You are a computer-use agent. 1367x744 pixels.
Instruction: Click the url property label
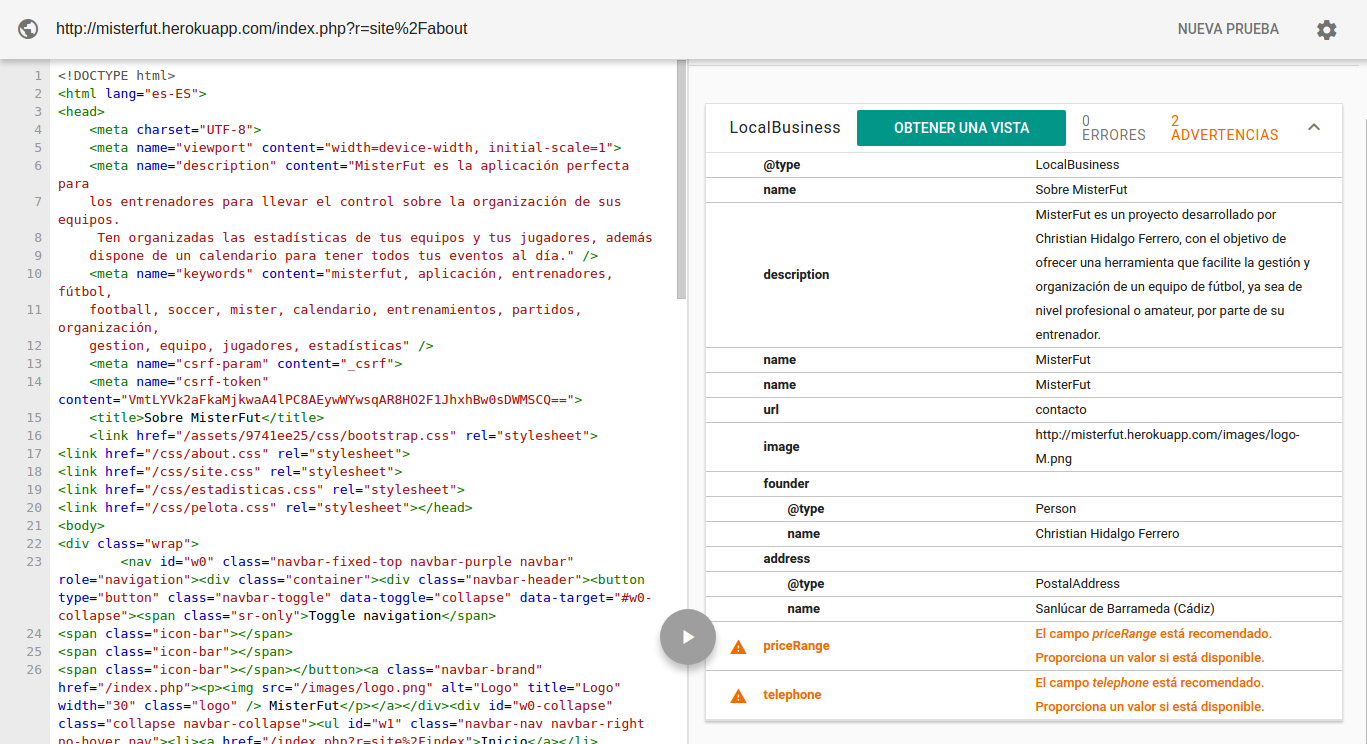pyautogui.click(x=771, y=410)
